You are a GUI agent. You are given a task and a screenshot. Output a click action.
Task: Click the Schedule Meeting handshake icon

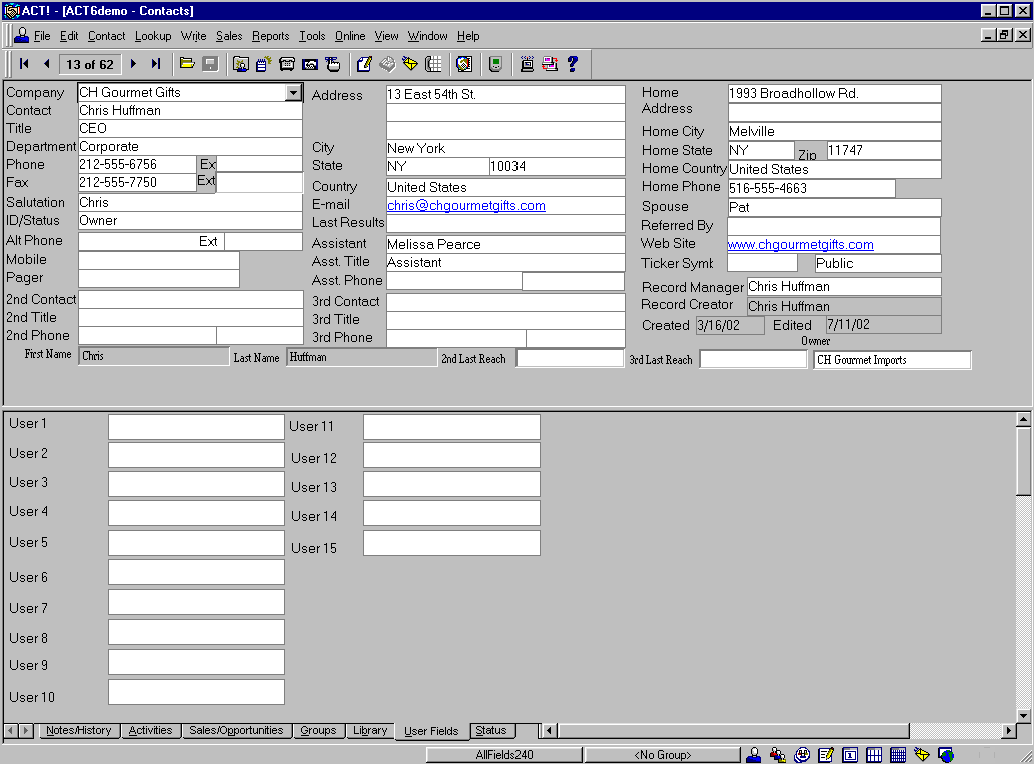pyautogui.click(x=310, y=64)
